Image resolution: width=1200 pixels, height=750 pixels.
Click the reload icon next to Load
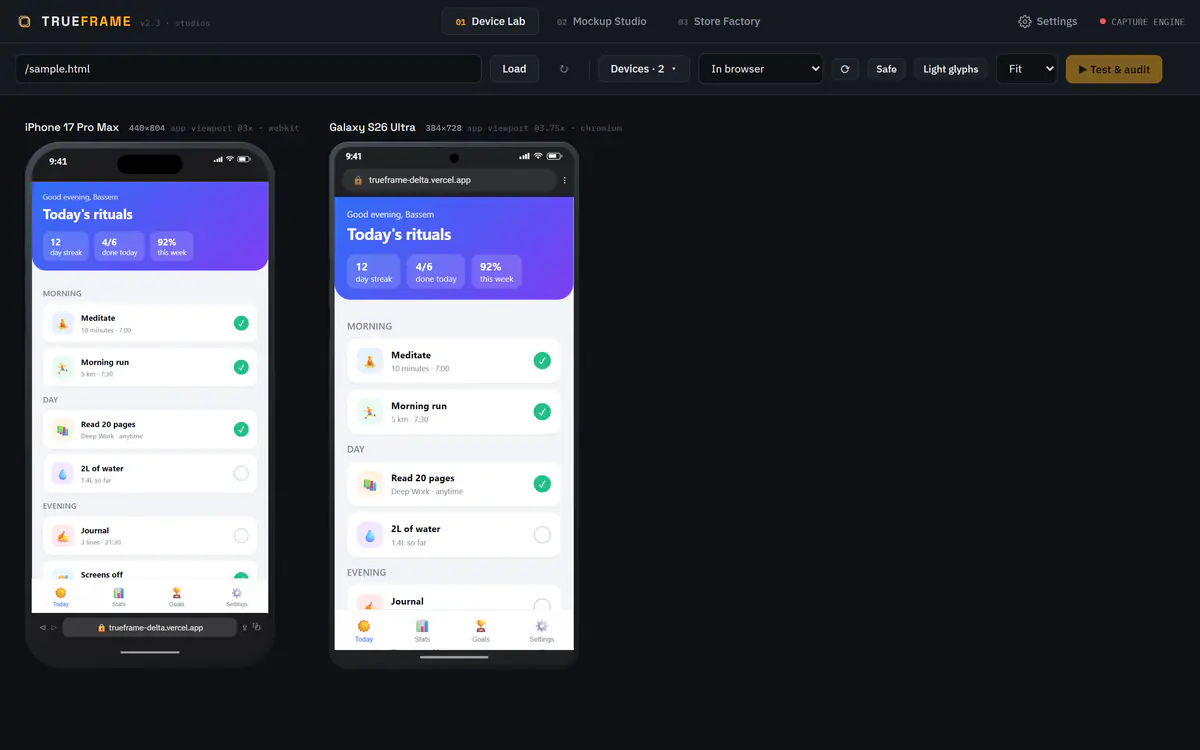[564, 69]
